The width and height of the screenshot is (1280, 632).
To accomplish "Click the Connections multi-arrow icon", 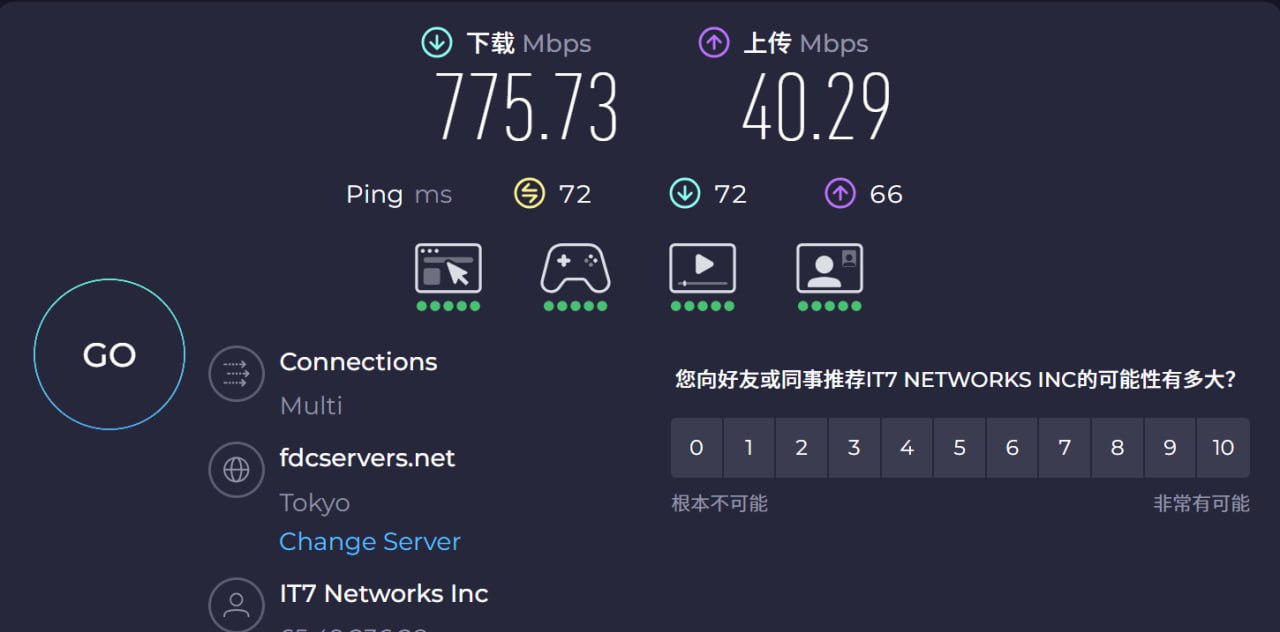I will [236, 373].
